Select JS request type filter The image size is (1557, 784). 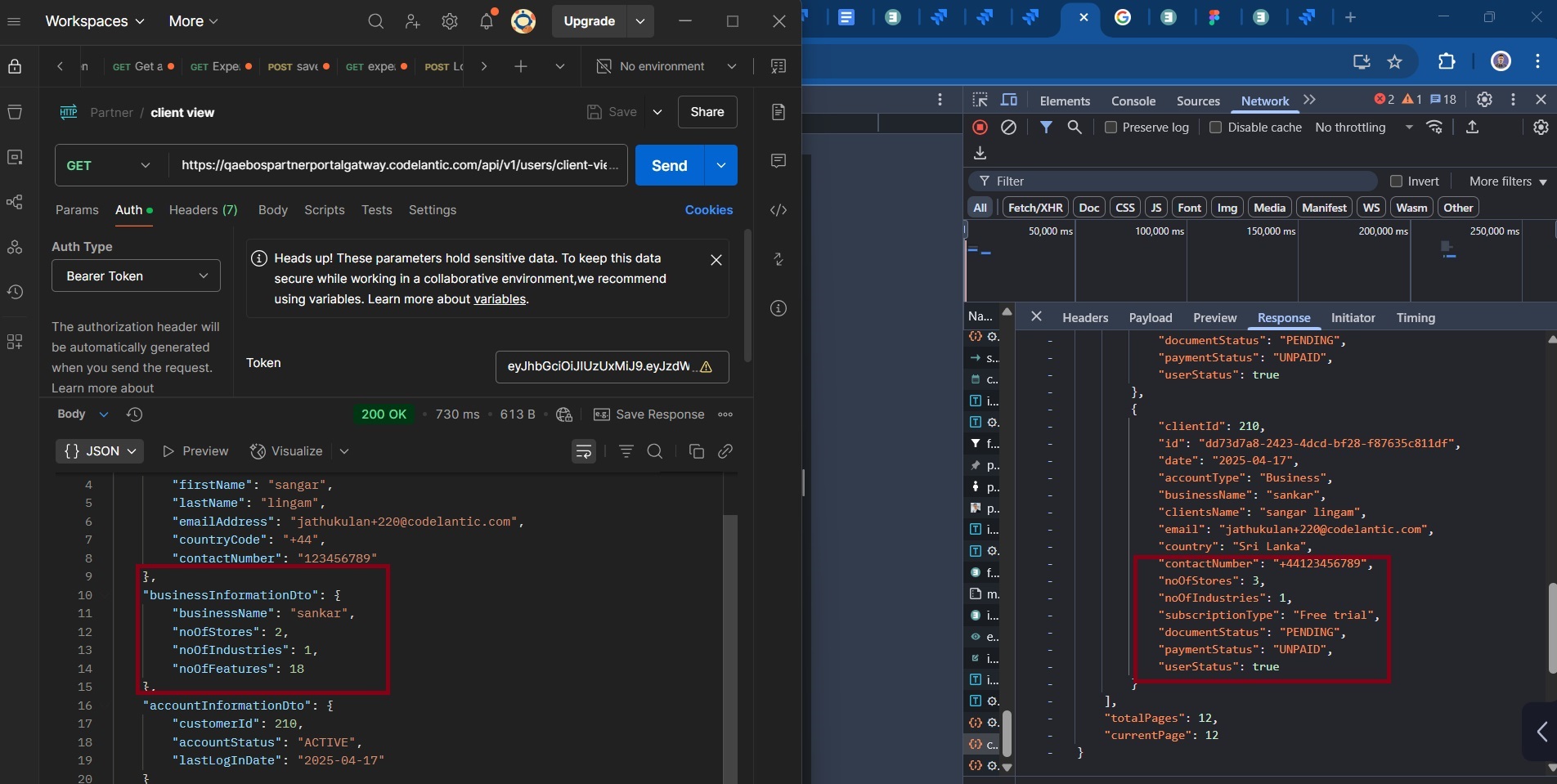(1155, 208)
